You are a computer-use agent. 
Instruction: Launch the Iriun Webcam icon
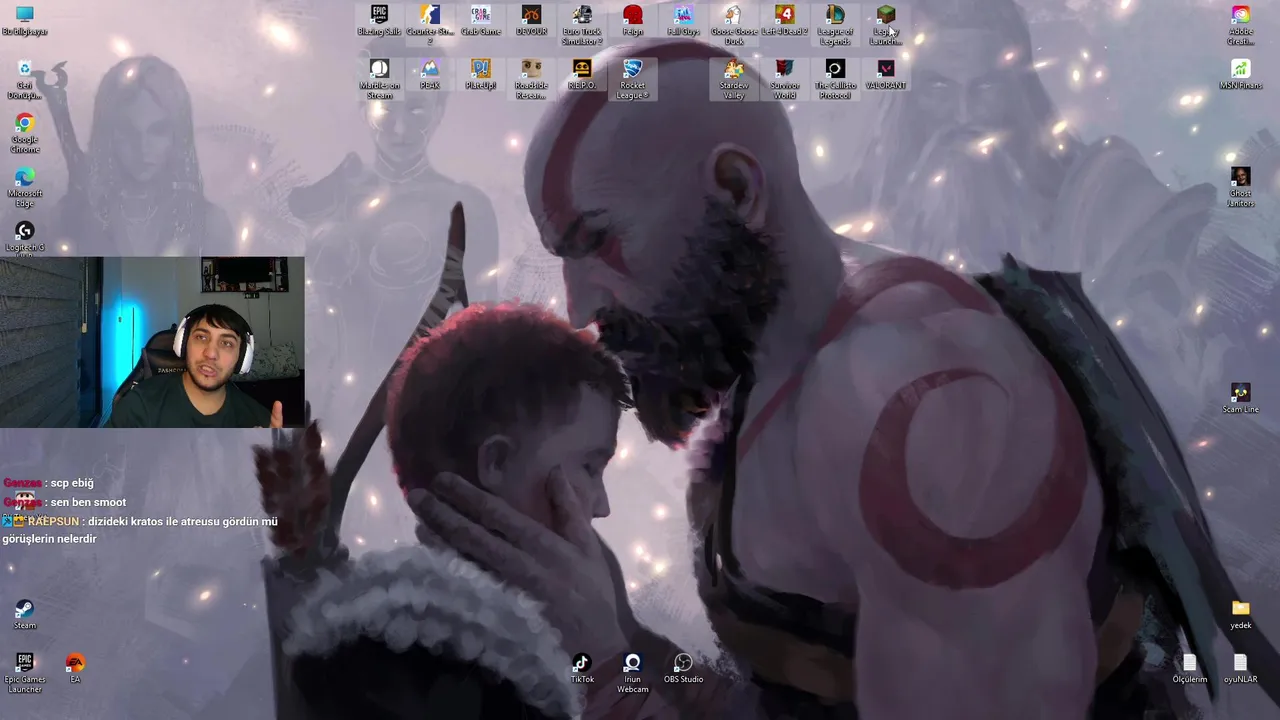(x=633, y=672)
